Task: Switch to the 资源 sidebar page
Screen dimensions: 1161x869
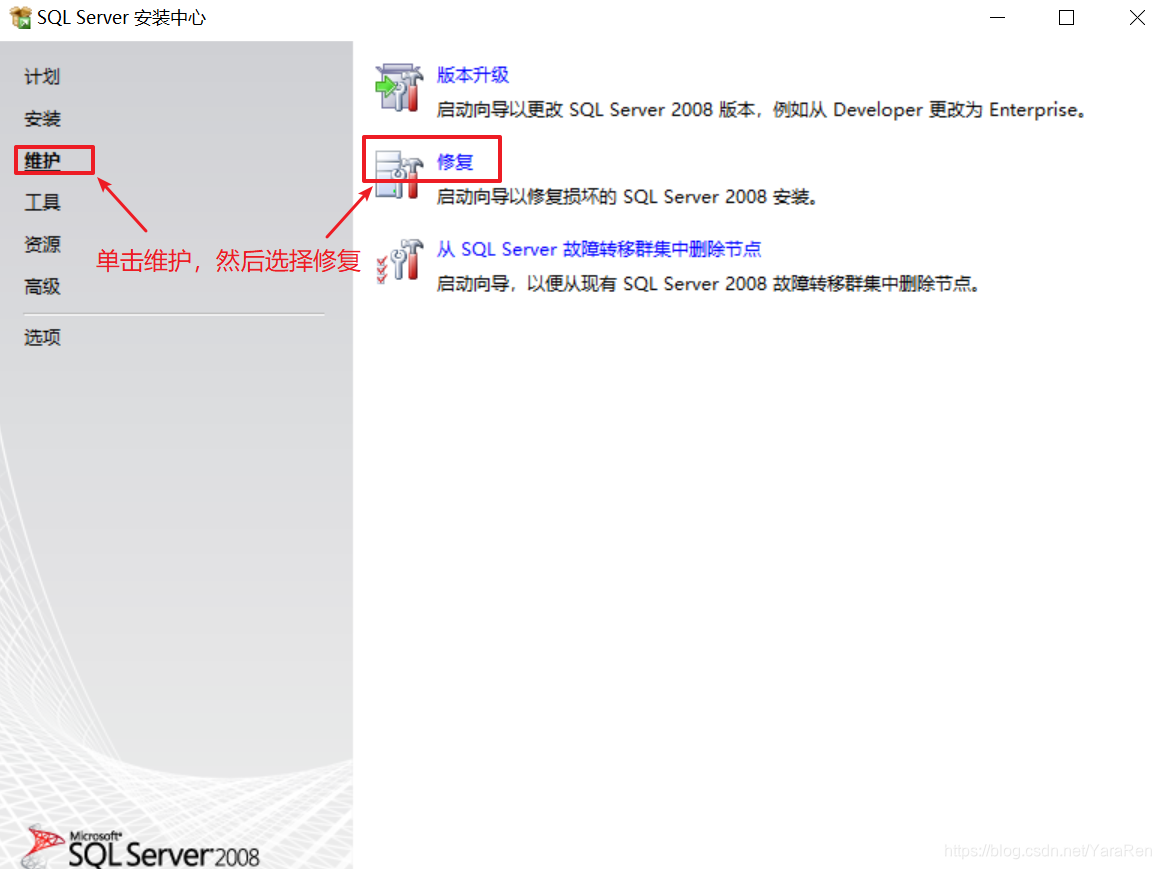Action: pos(42,244)
